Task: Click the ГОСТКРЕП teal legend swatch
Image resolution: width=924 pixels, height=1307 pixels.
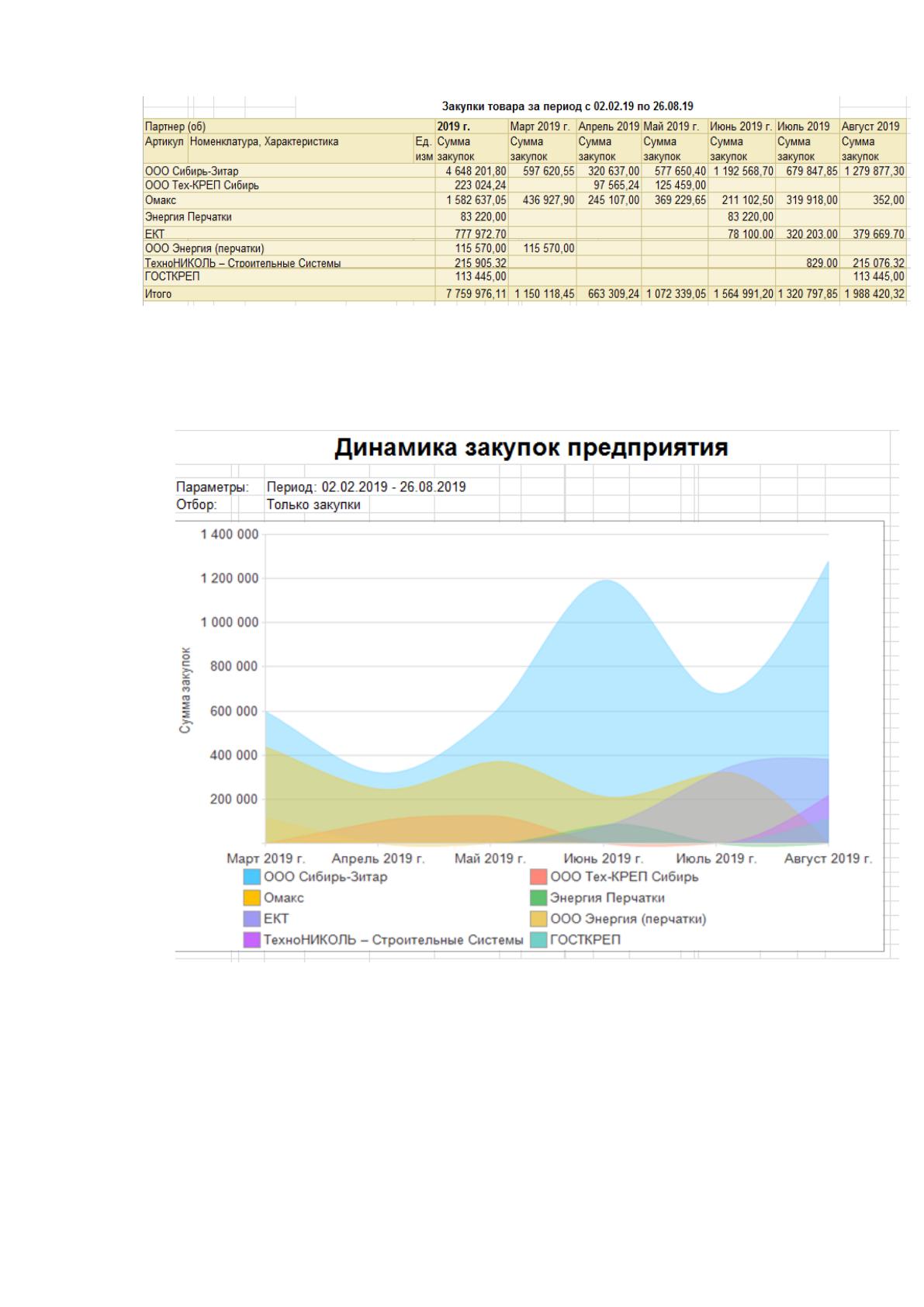Action: pos(538,940)
